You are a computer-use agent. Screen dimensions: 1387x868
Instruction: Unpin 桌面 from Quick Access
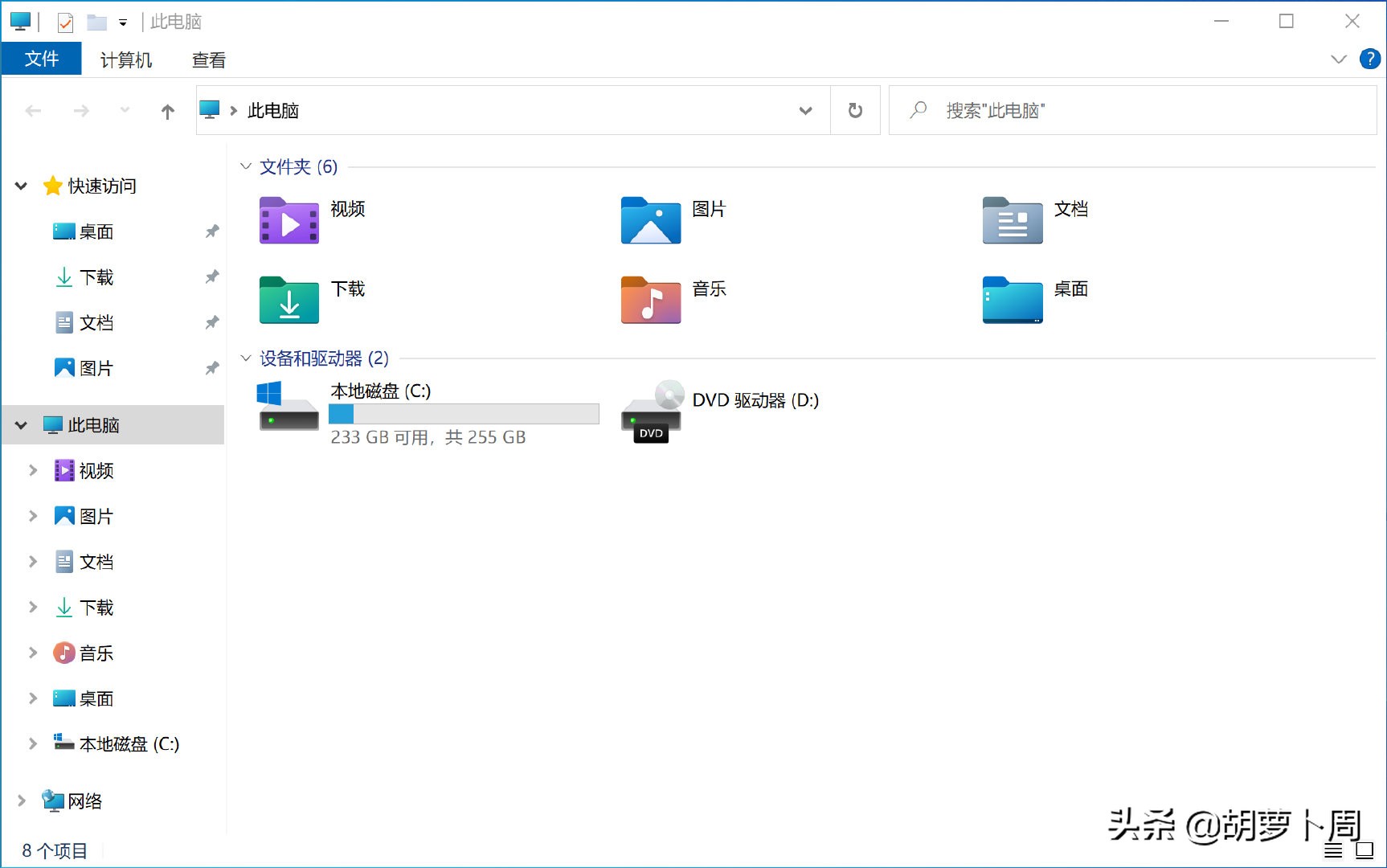point(211,231)
